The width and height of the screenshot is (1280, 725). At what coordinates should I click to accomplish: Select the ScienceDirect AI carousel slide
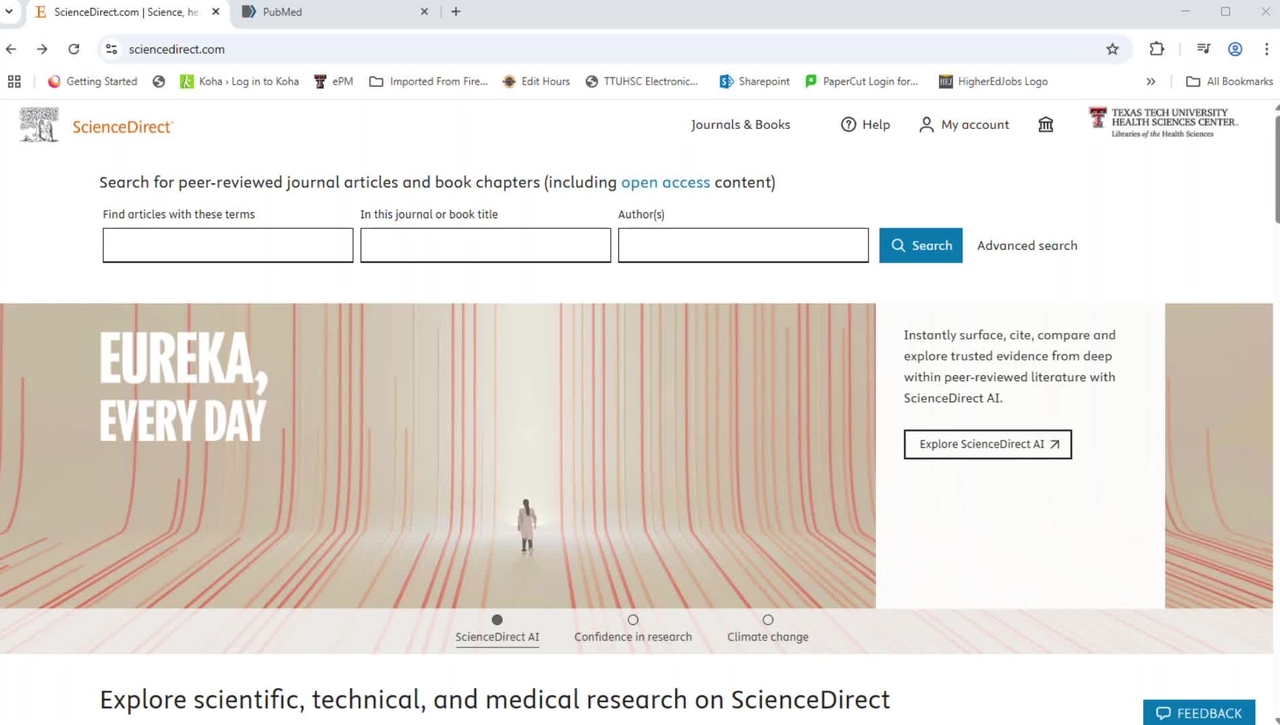[x=497, y=629]
